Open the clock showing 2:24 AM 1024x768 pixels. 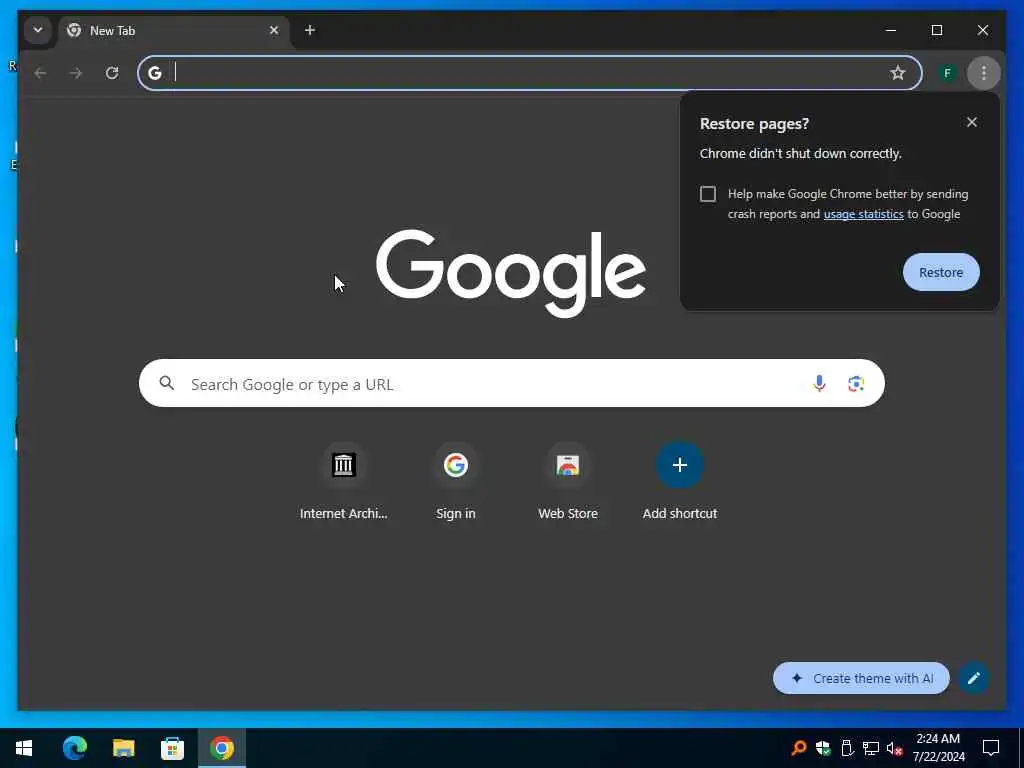(938, 748)
